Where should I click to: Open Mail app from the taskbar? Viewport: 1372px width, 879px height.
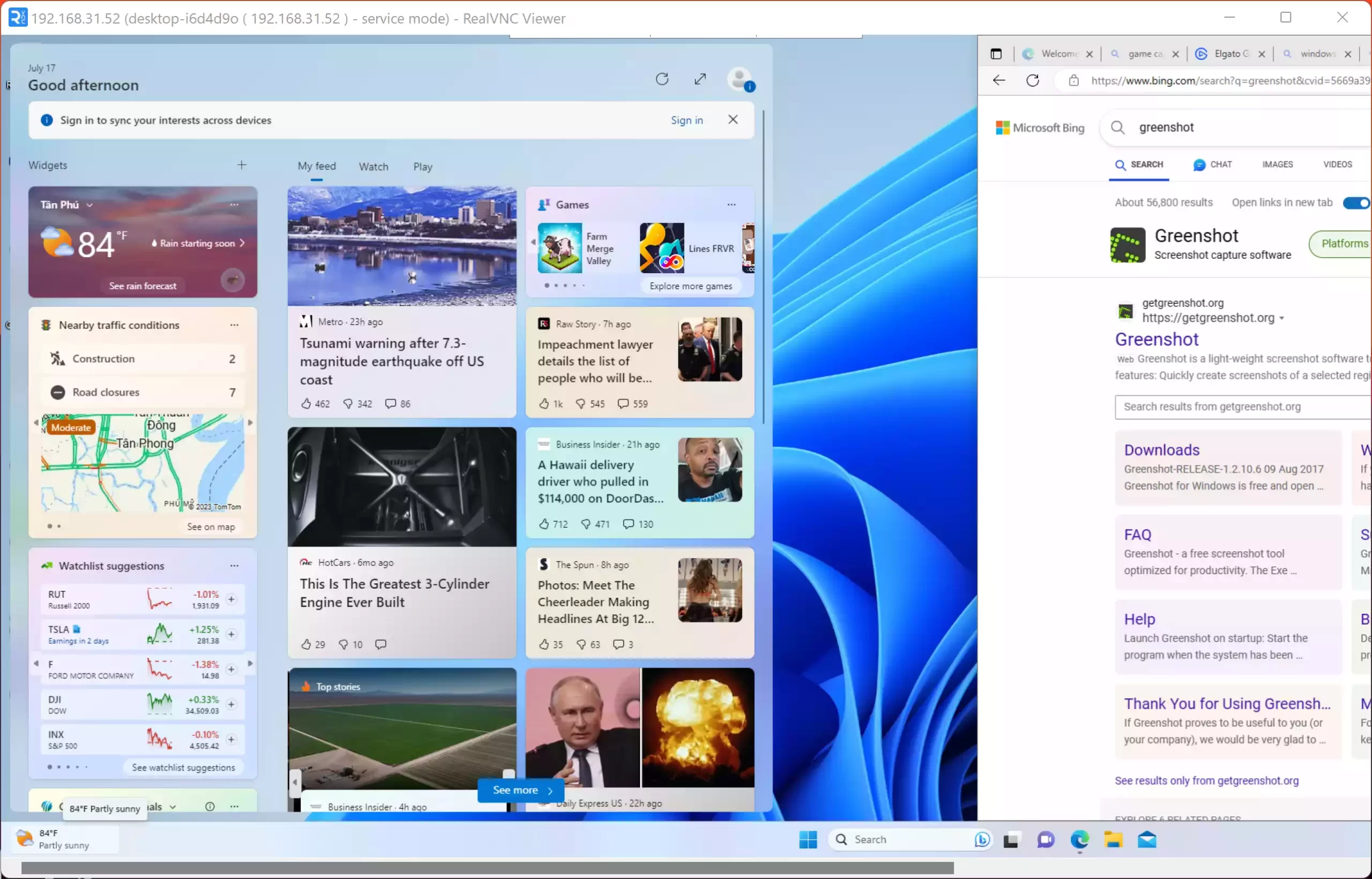point(1146,840)
